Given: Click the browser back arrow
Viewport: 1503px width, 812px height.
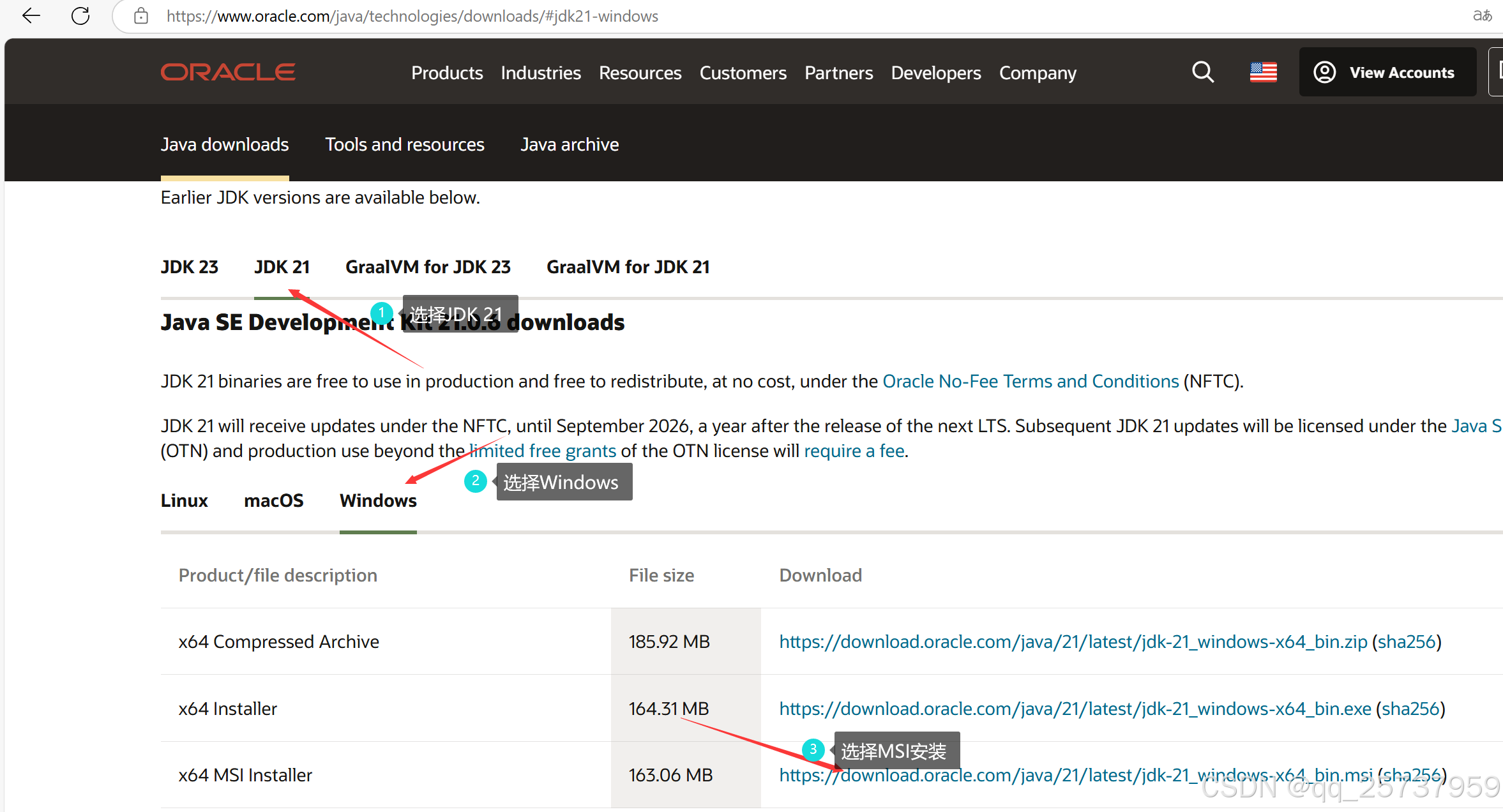Looking at the screenshot, I should 31,16.
